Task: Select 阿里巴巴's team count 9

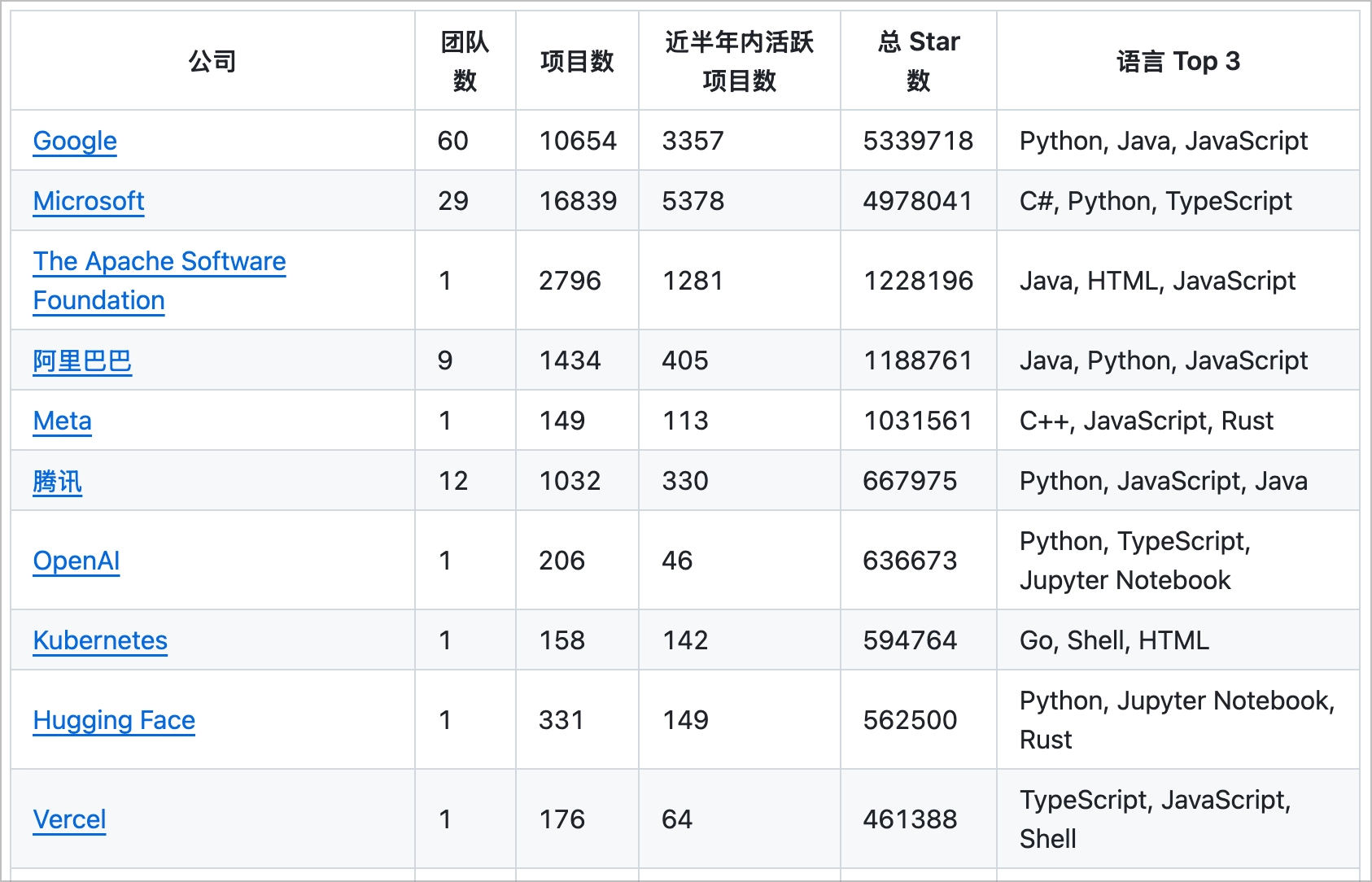Action: 445,360
